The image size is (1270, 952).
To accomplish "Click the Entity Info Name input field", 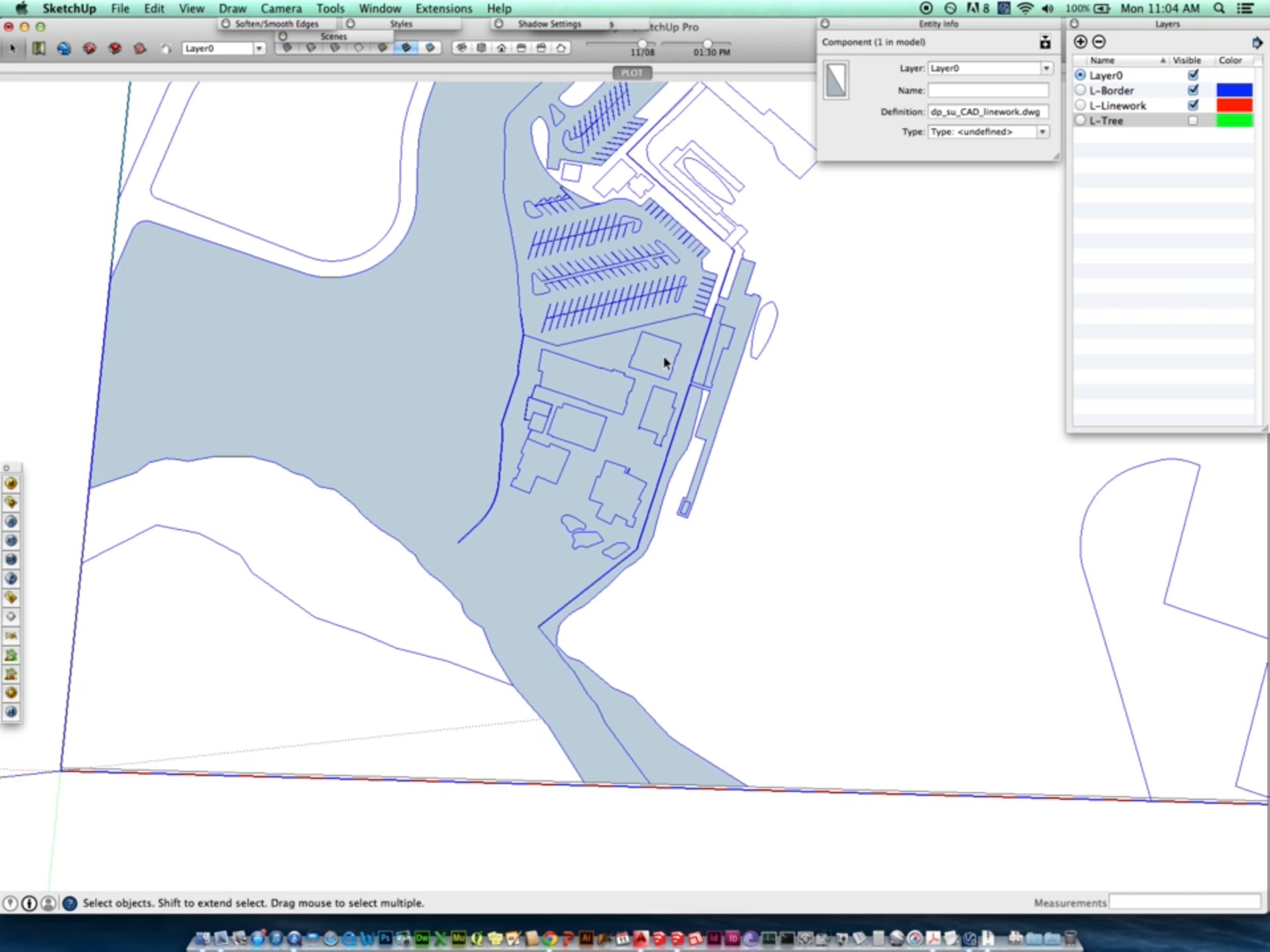I will 987,90.
